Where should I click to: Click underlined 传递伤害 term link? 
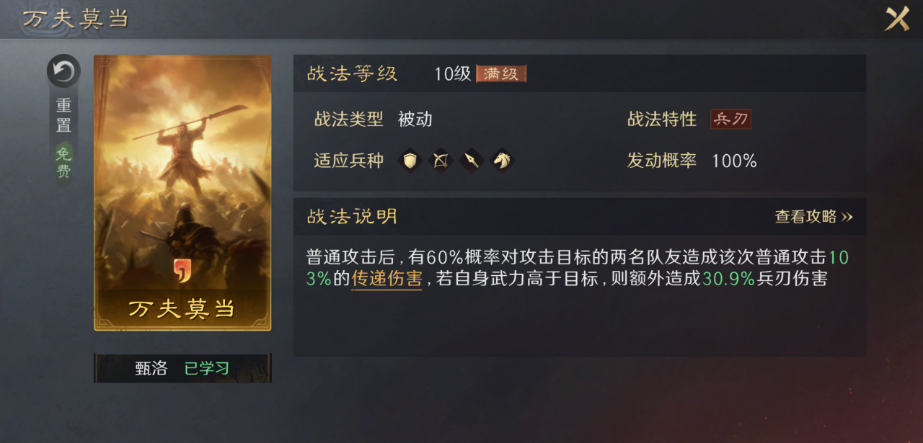click(x=386, y=279)
